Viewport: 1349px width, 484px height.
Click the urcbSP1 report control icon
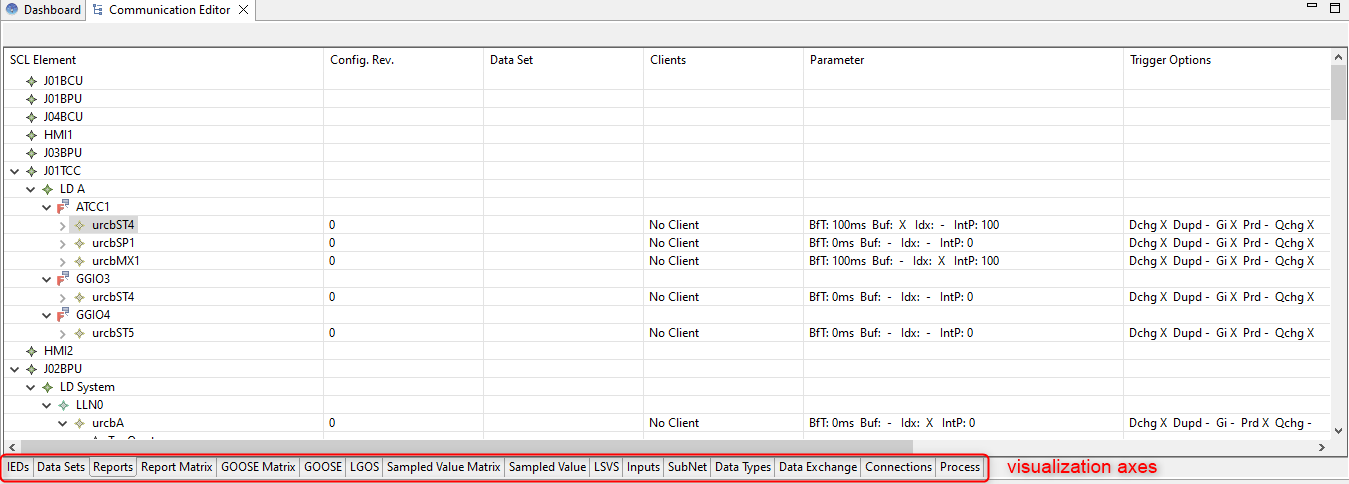[80, 243]
